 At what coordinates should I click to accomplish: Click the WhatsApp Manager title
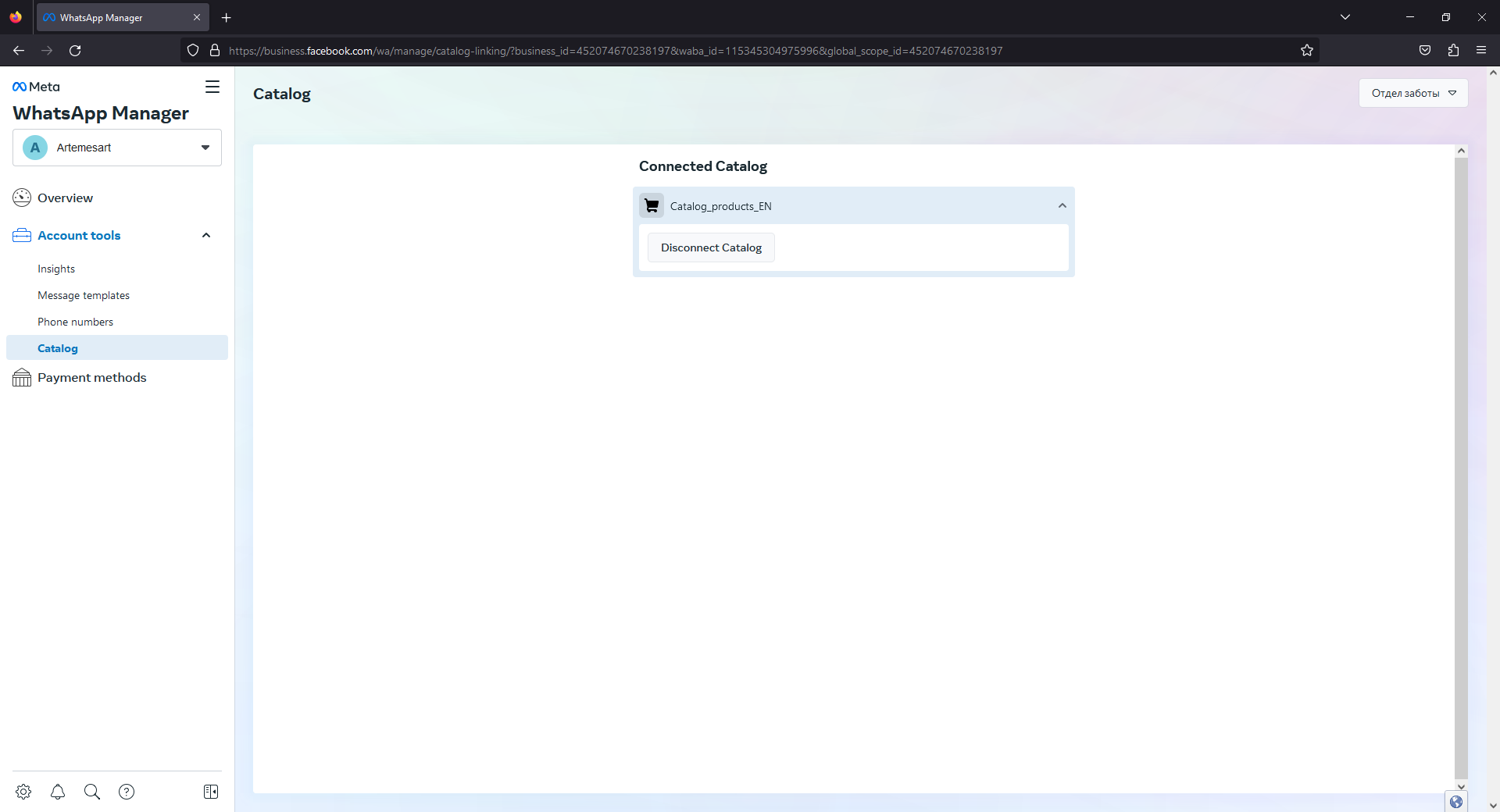click(101, 113)
